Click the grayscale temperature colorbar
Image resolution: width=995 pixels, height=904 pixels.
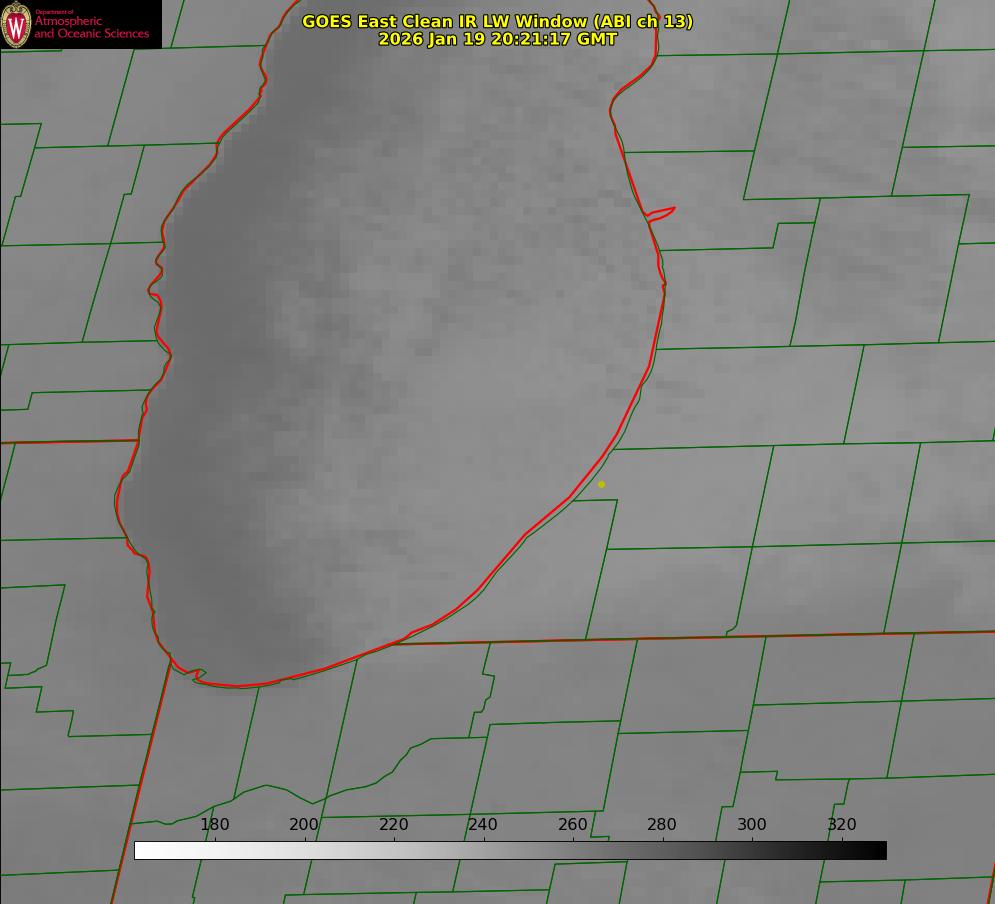pos(510,850)
